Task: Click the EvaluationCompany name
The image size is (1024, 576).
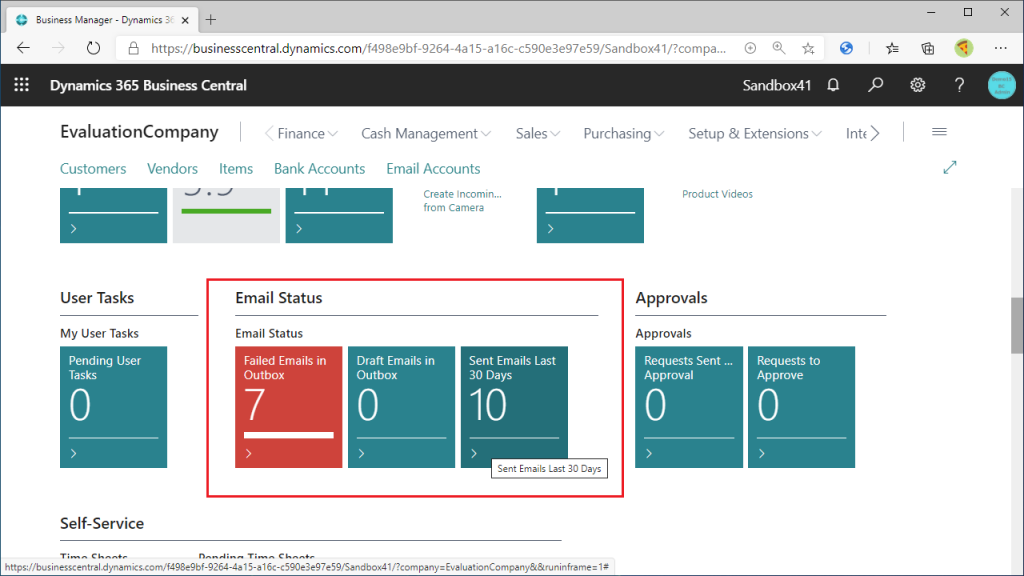Action: (139, 132)
